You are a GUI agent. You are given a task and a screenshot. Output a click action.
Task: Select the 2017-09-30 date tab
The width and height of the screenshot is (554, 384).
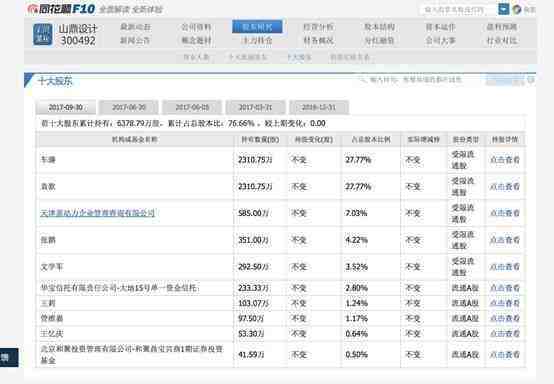click(66, 107)
